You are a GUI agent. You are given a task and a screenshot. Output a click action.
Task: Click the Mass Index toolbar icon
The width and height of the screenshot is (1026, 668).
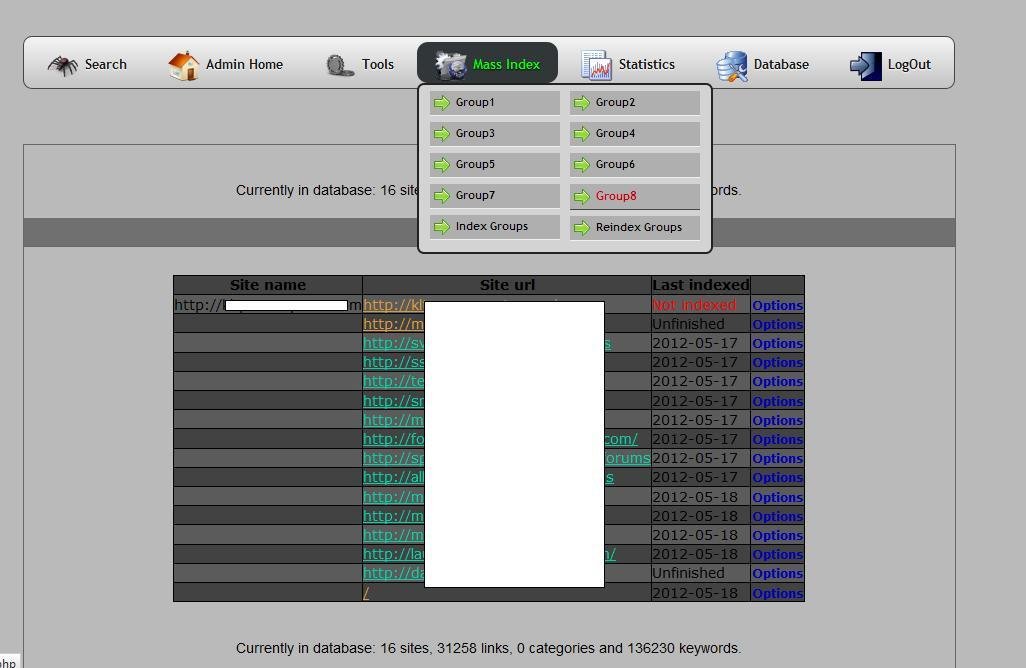pos(452,63)
